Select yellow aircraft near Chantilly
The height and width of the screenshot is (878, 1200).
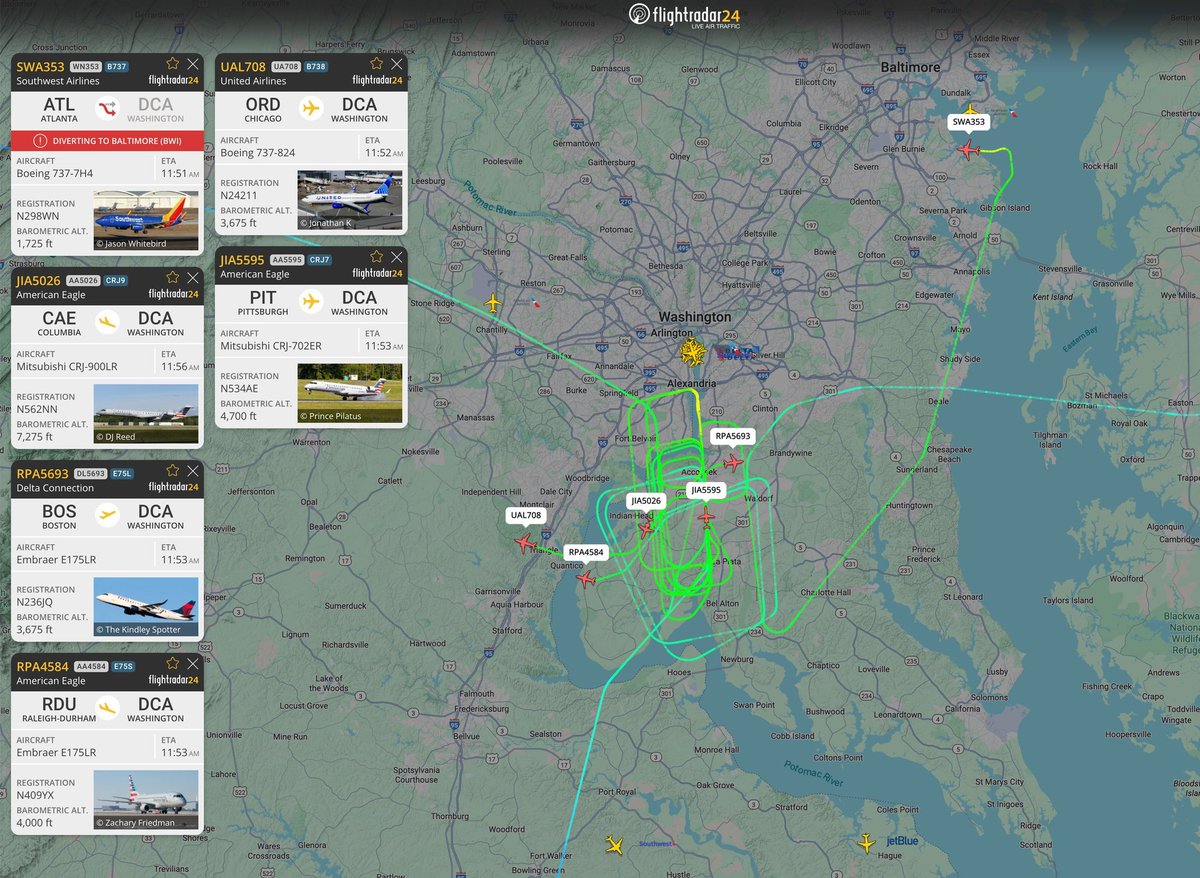coord(491,302)
